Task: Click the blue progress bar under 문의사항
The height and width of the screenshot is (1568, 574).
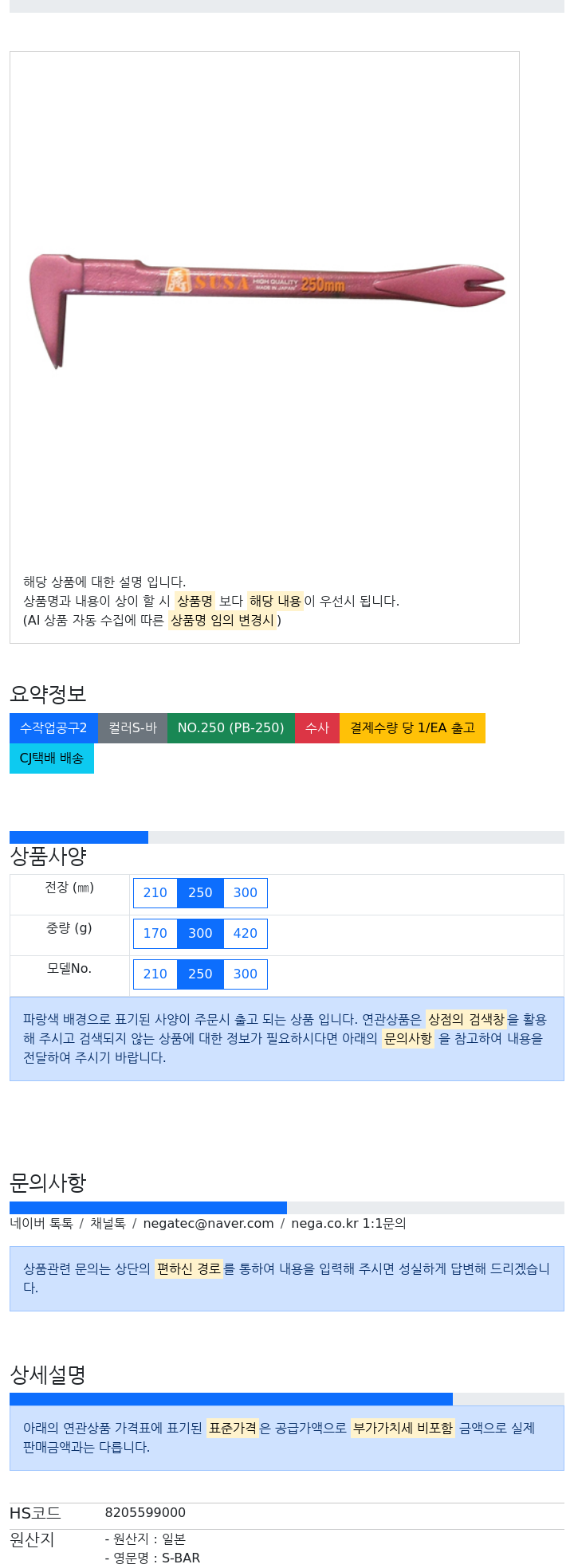Action: point(148,1208)
